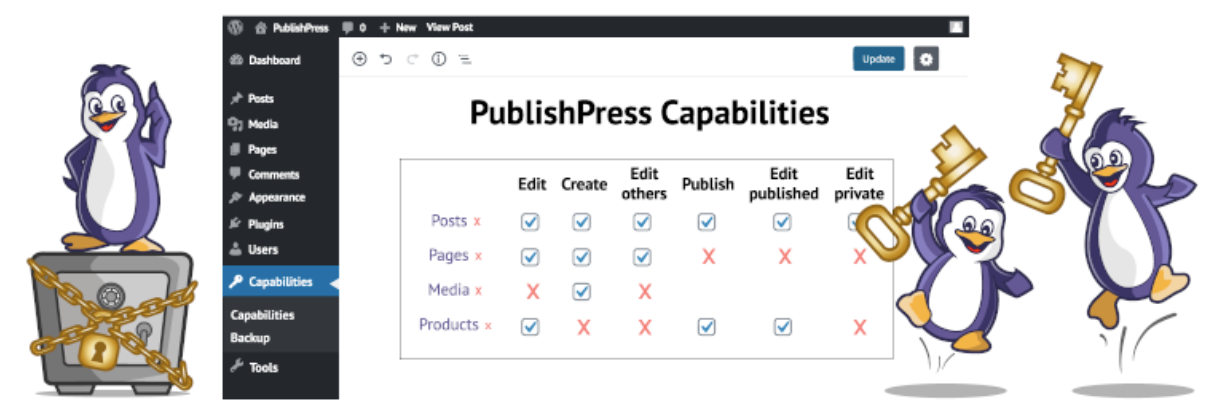Click View Post in admin bar
The width and height of the screenshot is (1223, 405).
449,28
